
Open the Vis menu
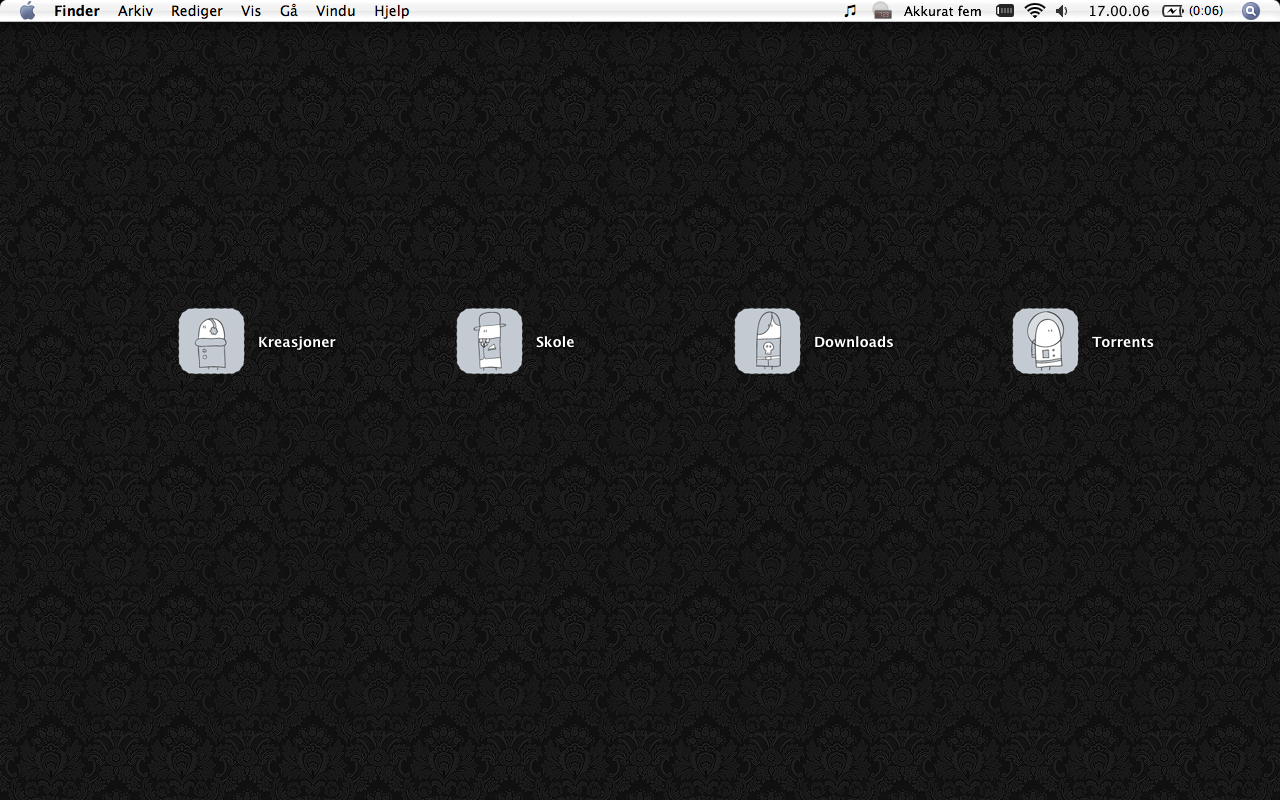pos(251,11)
